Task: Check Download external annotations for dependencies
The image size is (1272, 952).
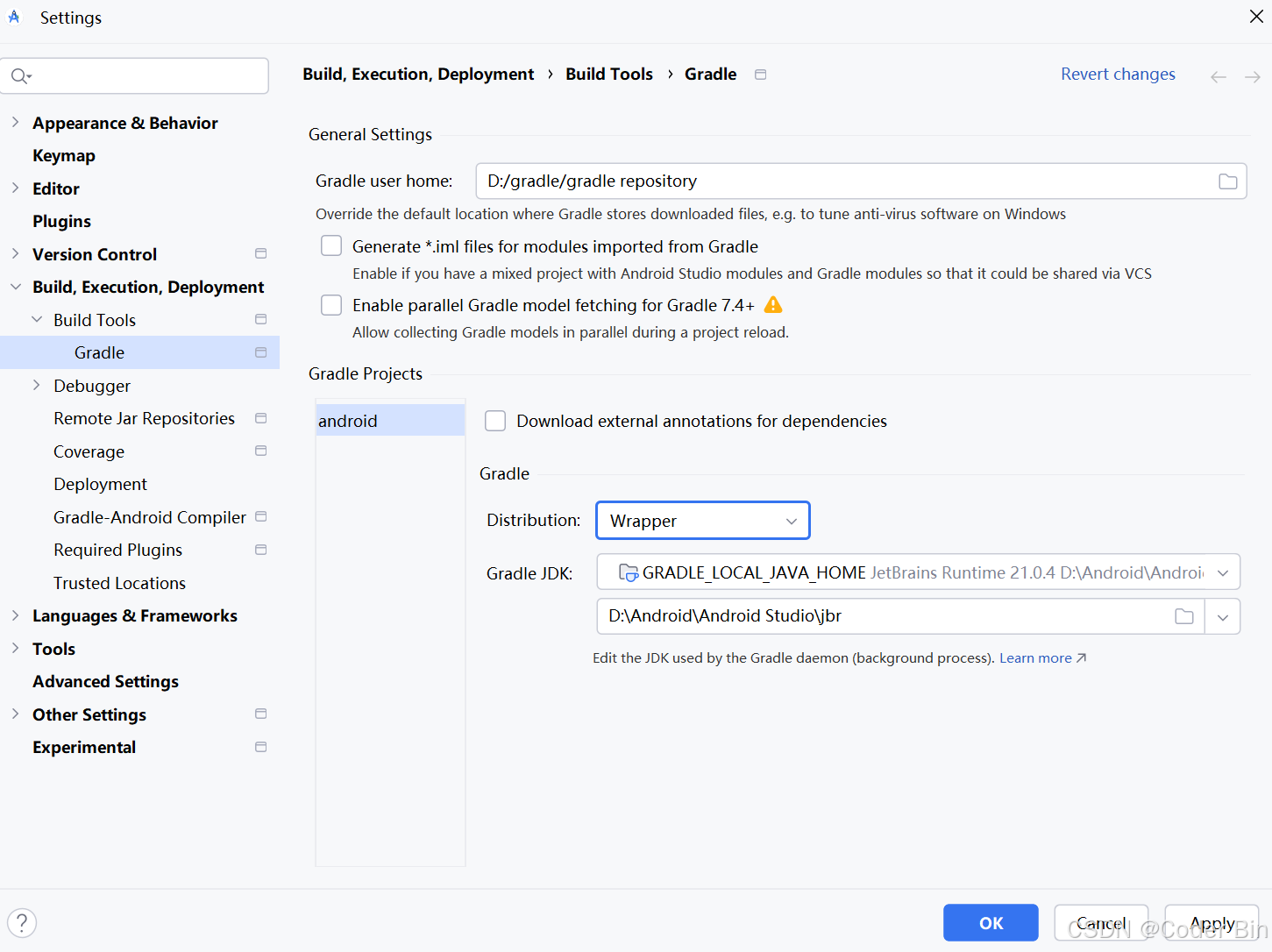Action: (495, 420)
